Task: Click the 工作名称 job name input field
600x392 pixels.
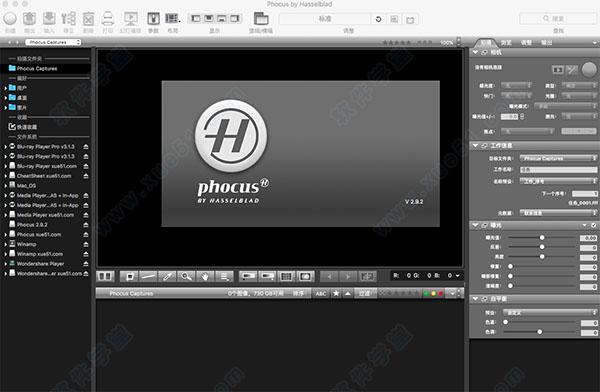Action: point(558,169)
